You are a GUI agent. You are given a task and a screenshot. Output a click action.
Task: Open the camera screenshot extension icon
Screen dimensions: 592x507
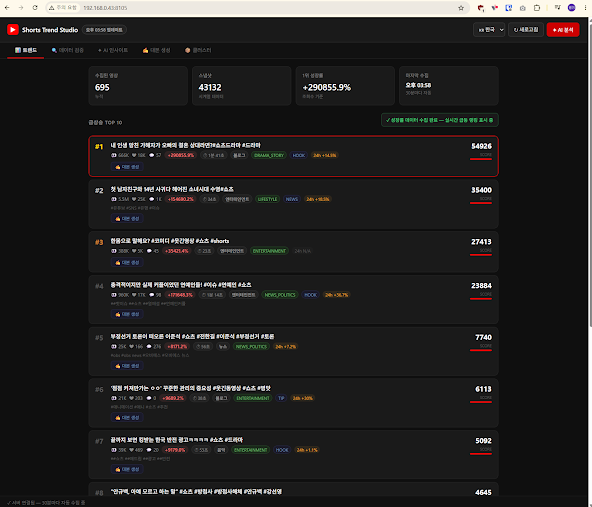click(x=523, y=8)
